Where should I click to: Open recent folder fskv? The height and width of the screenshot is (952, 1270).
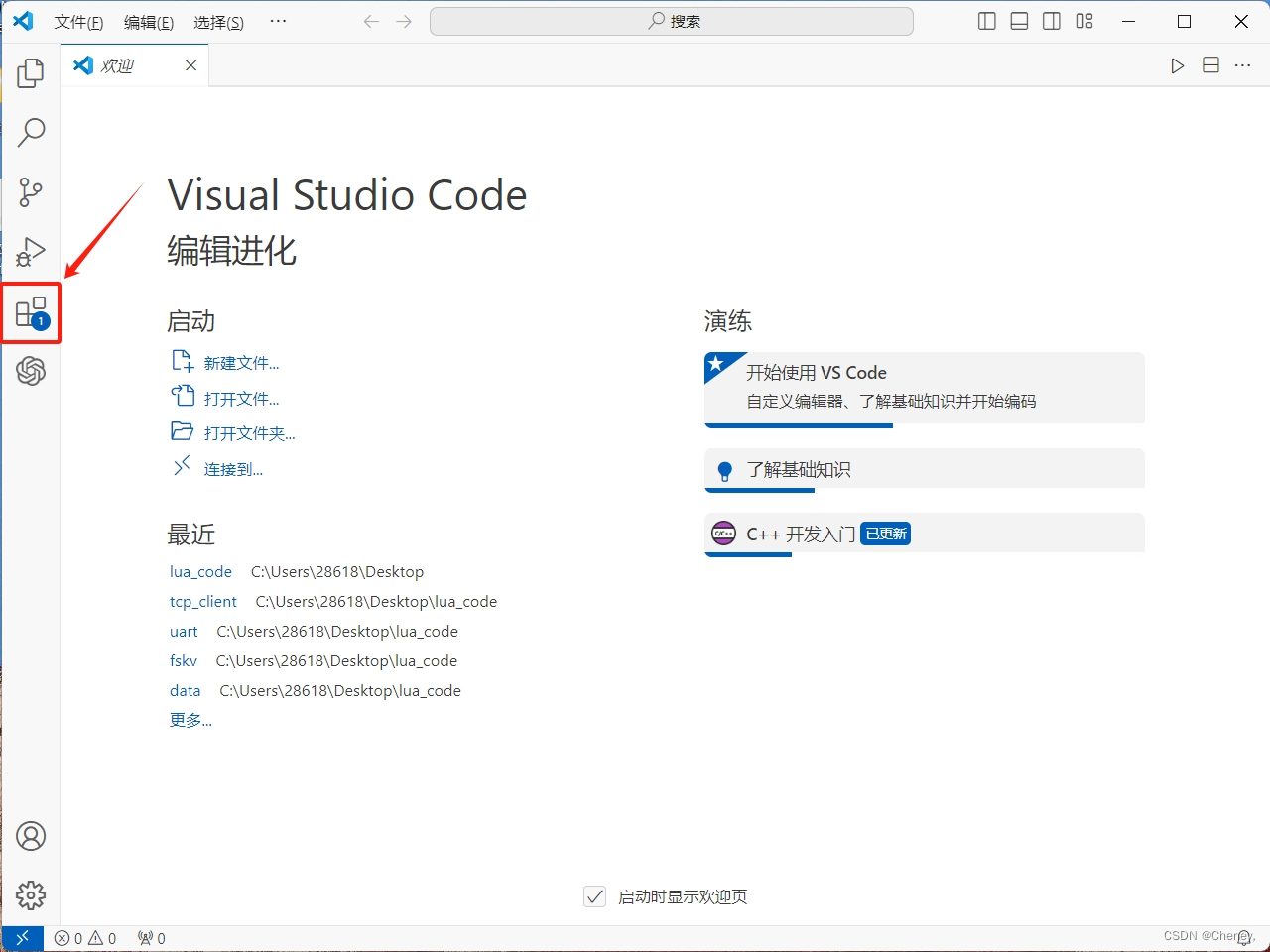(184, 661)
